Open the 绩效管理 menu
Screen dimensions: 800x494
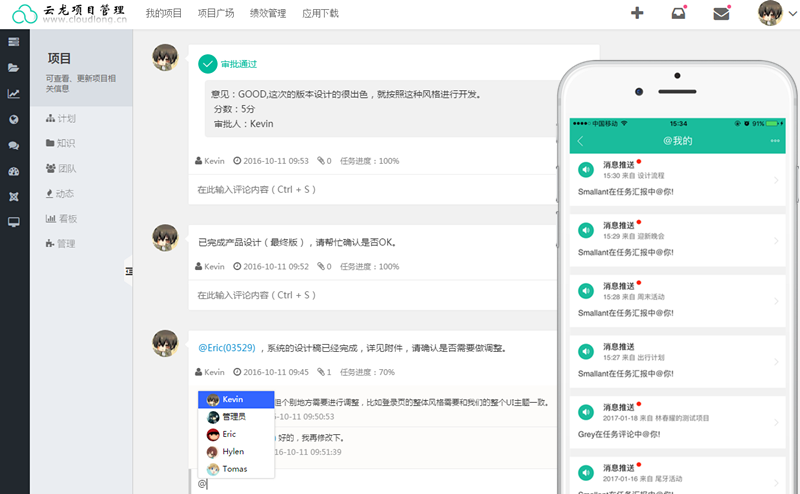(x=268, y=13)
